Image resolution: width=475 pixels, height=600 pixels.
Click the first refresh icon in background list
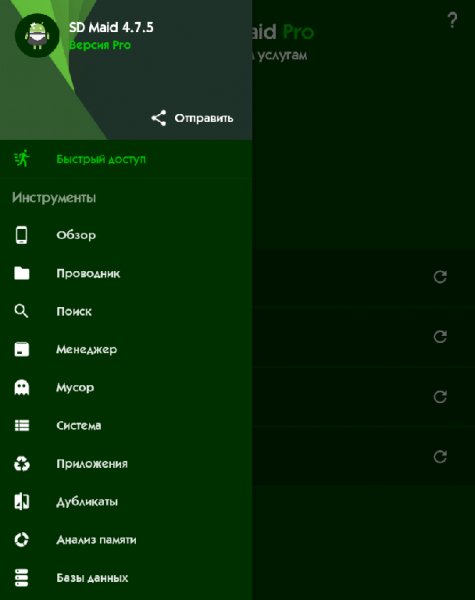[x=440, y=276]
